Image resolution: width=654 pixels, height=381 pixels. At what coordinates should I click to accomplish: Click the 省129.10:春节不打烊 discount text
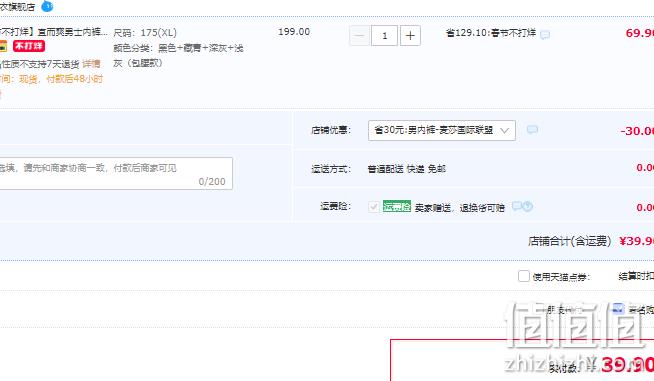[490, 33]
